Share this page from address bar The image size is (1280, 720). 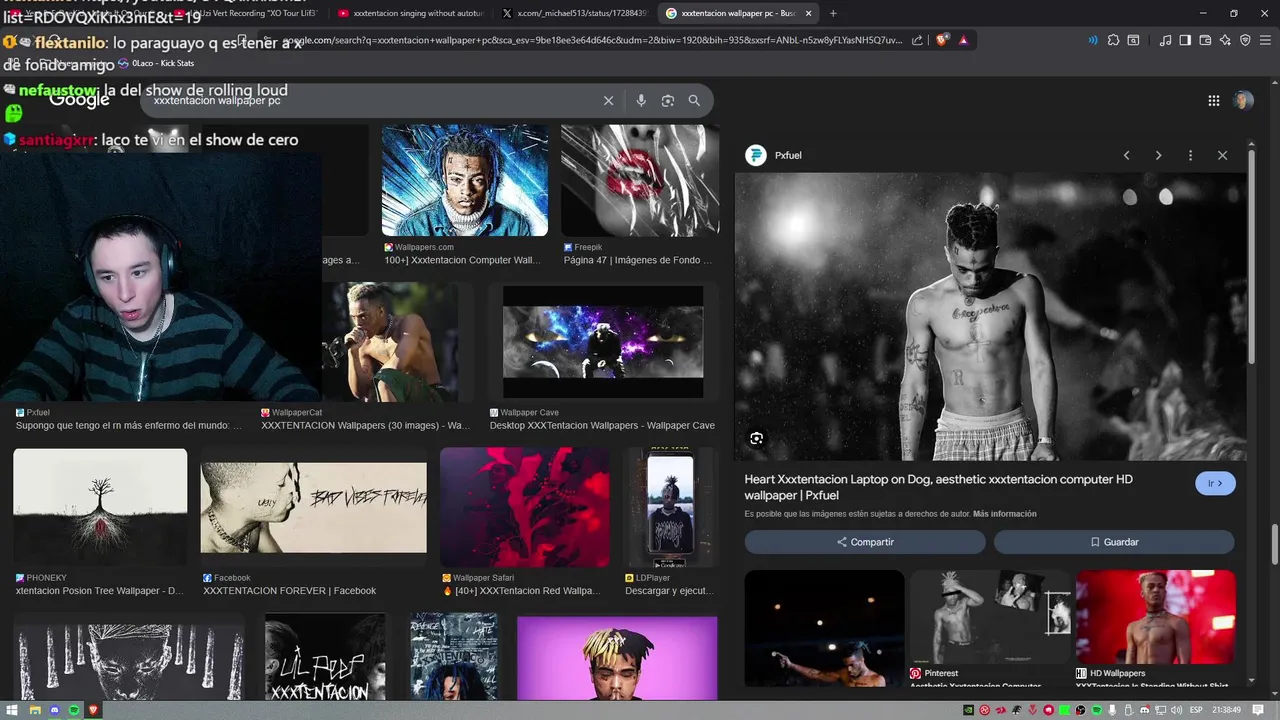(x=917, y=40)
